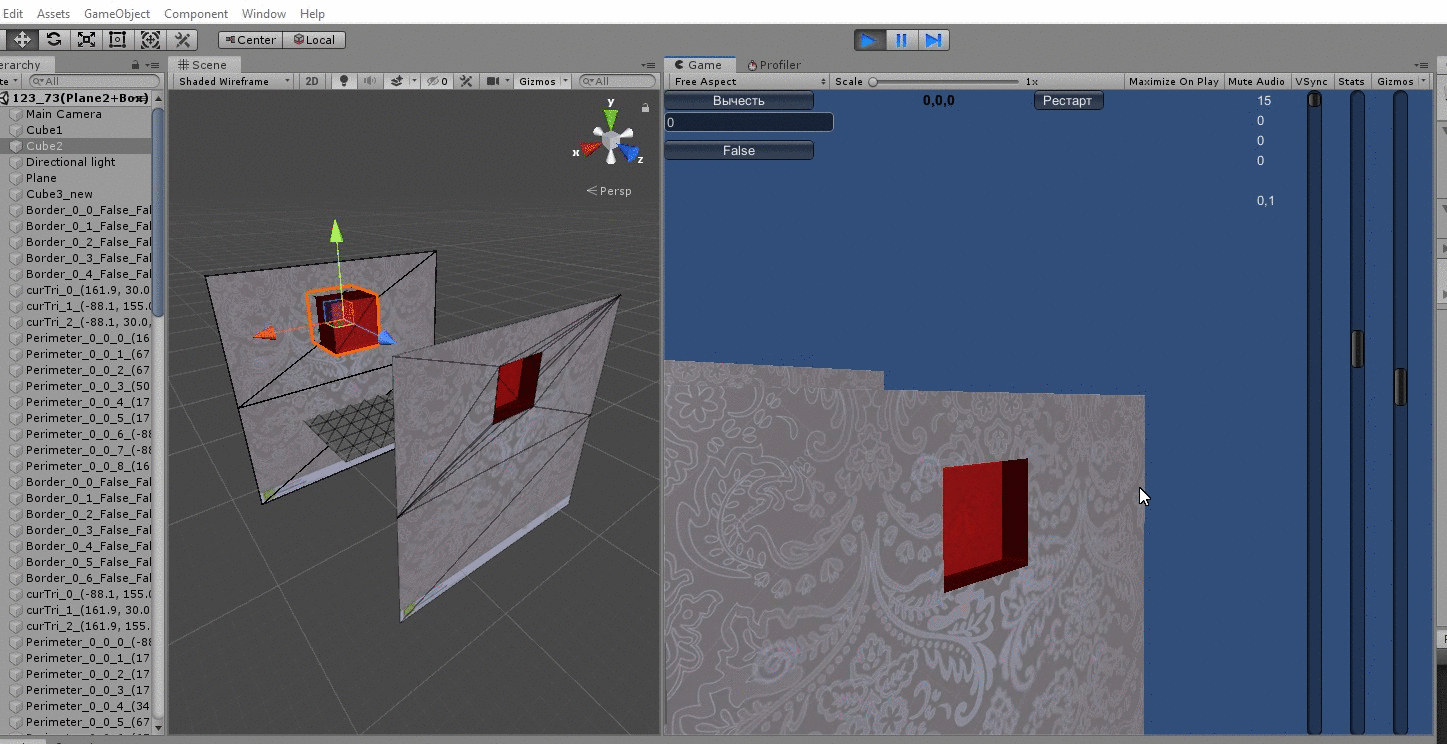Viewport: 1447px width, 744px height.
Task: Toggle scene audio speaker icon
Action: 370,82
